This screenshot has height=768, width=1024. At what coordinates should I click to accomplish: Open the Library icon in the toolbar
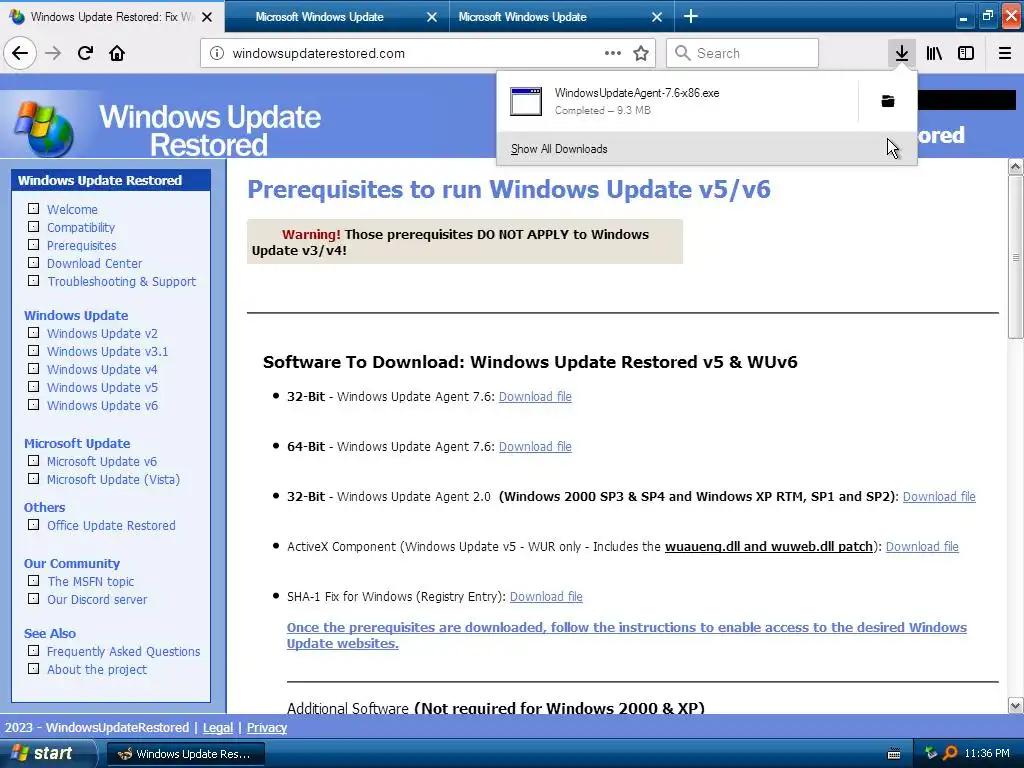[x=934, y=54]
